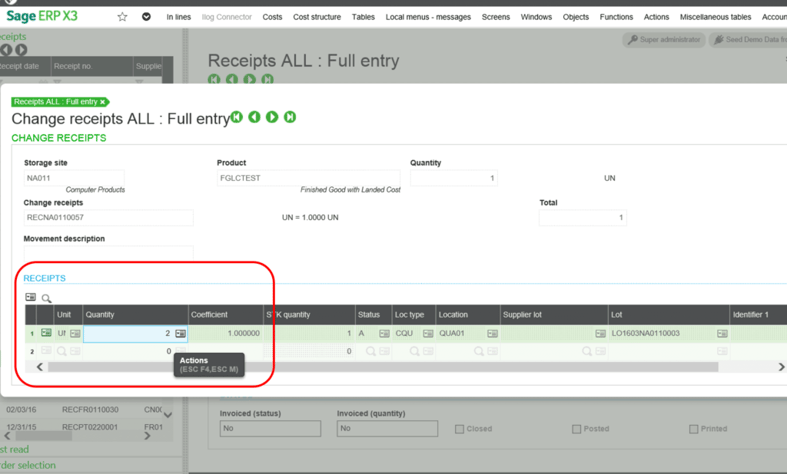
Task: Open actions icon in row 1 Location cell
Action: (x=492, y=333)
